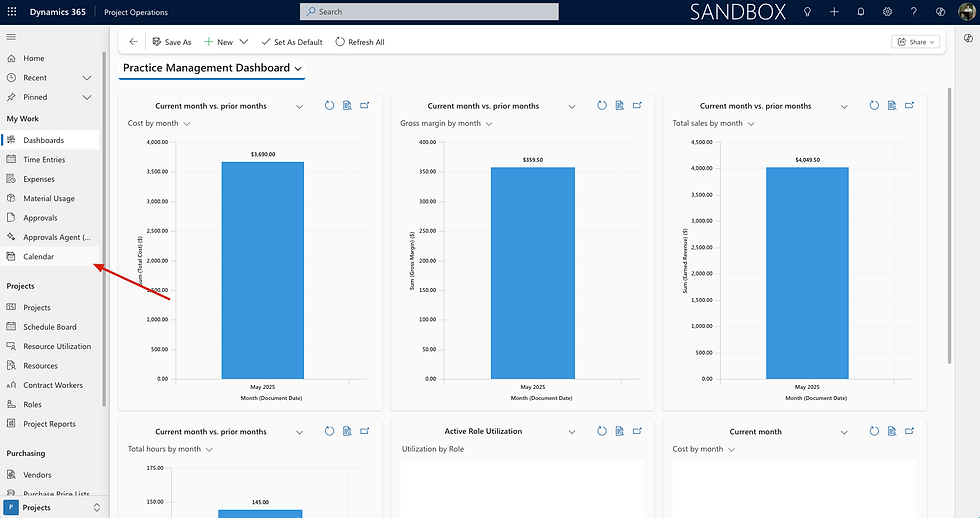980x518 pixels.
Task: Click Set As Default button
Action: point(292,42)
